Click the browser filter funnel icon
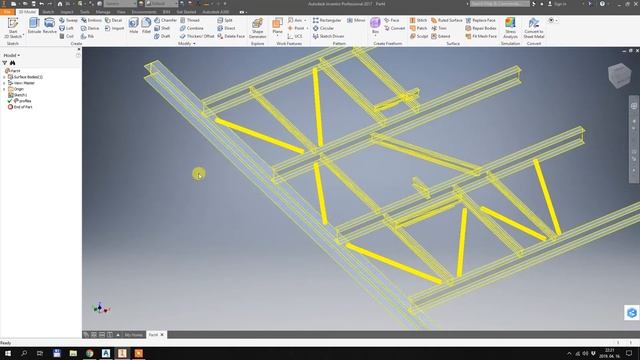The width and height of the screenshot is (640, 360). pos(5,63)
